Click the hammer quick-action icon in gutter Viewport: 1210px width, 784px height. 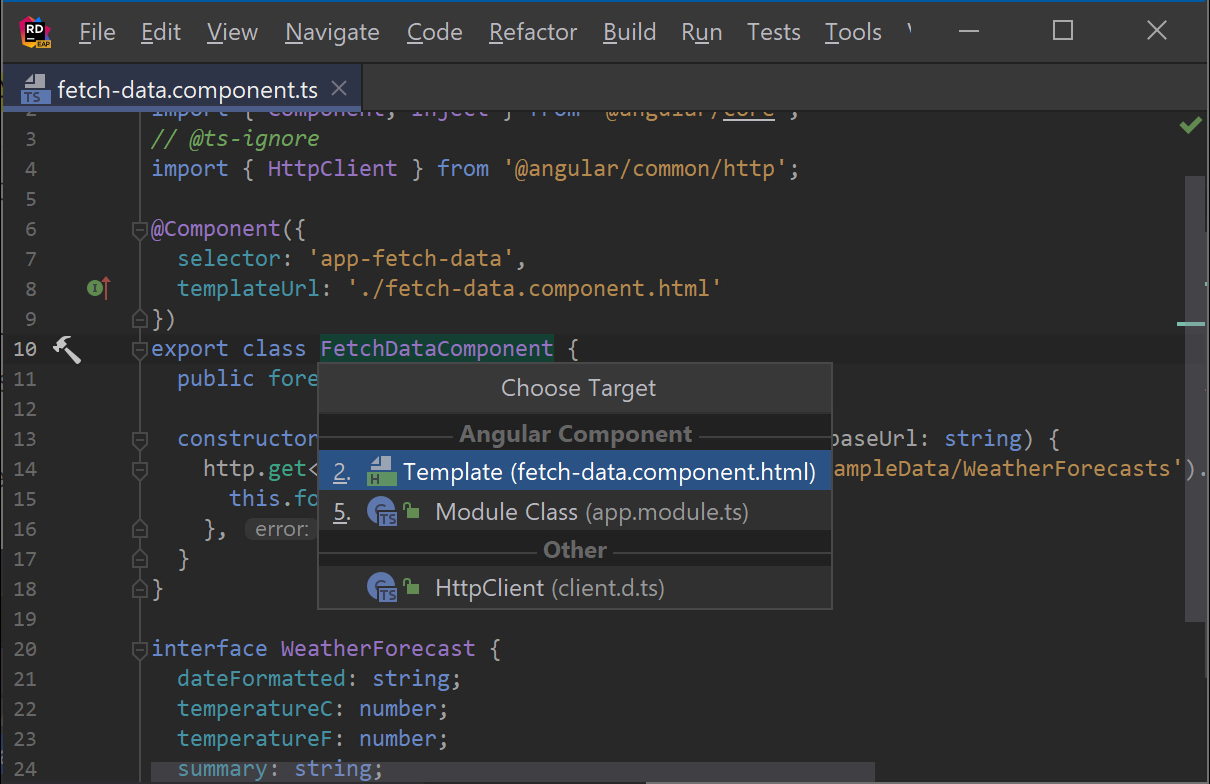coord(66,349)
